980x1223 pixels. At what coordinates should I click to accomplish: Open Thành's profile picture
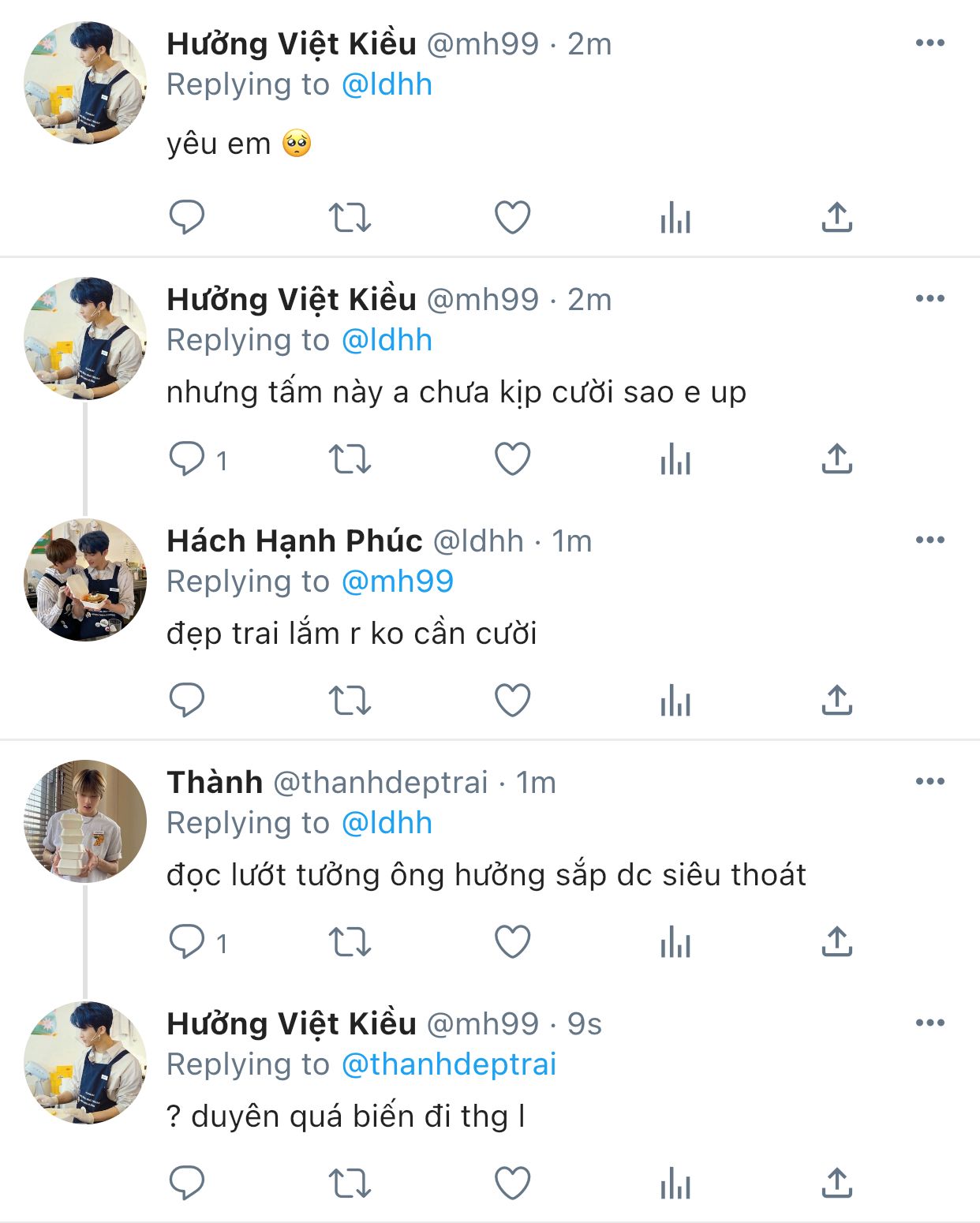[x=85, y=821]
